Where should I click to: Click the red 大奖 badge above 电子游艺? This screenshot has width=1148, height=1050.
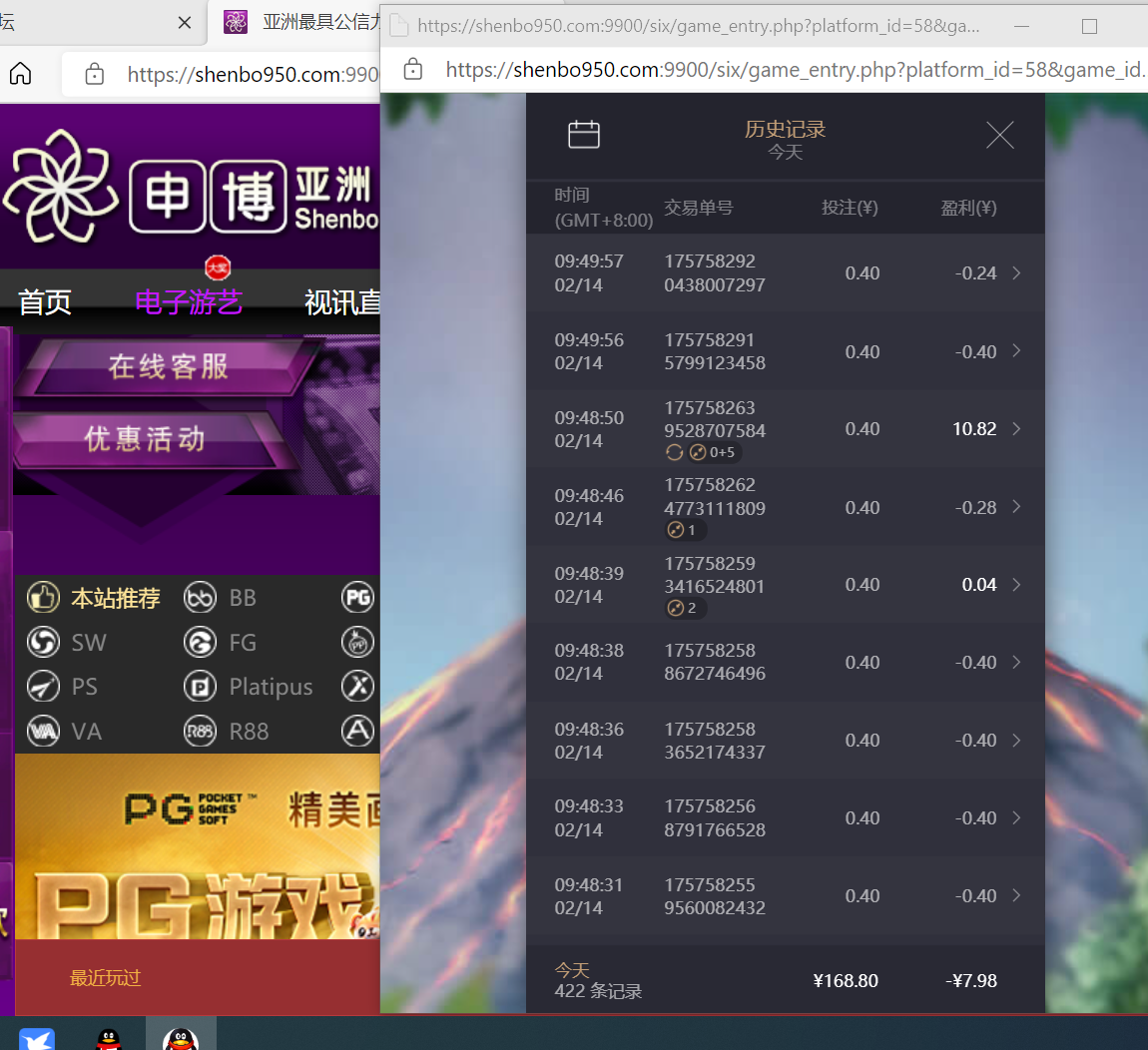point(218,268)
